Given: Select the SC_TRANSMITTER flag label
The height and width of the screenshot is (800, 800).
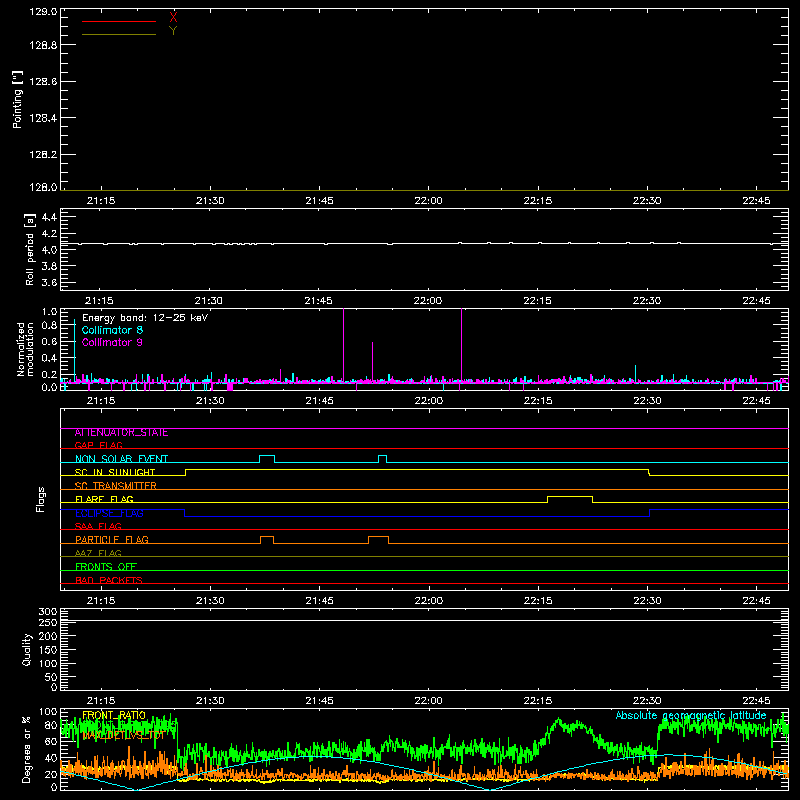Looking at the screenshot, I should [x=116, y=486].
